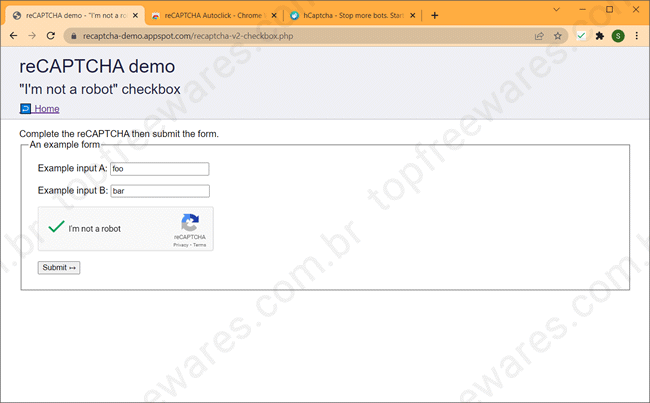650x403 pixels.
Task: Open the Chrome three-dot menu
Action: (x=636, y=35)
